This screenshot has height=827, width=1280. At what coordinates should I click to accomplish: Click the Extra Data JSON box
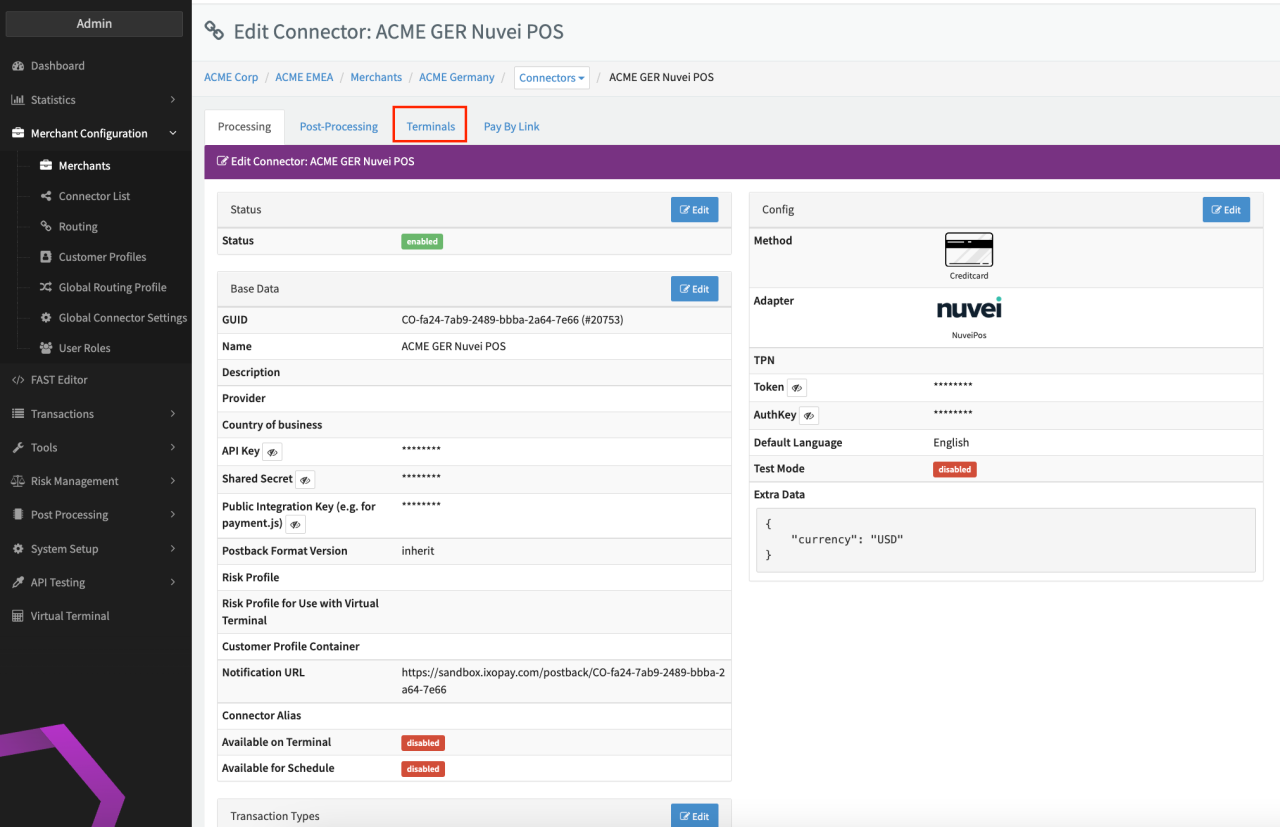(x=1005, y=540)
